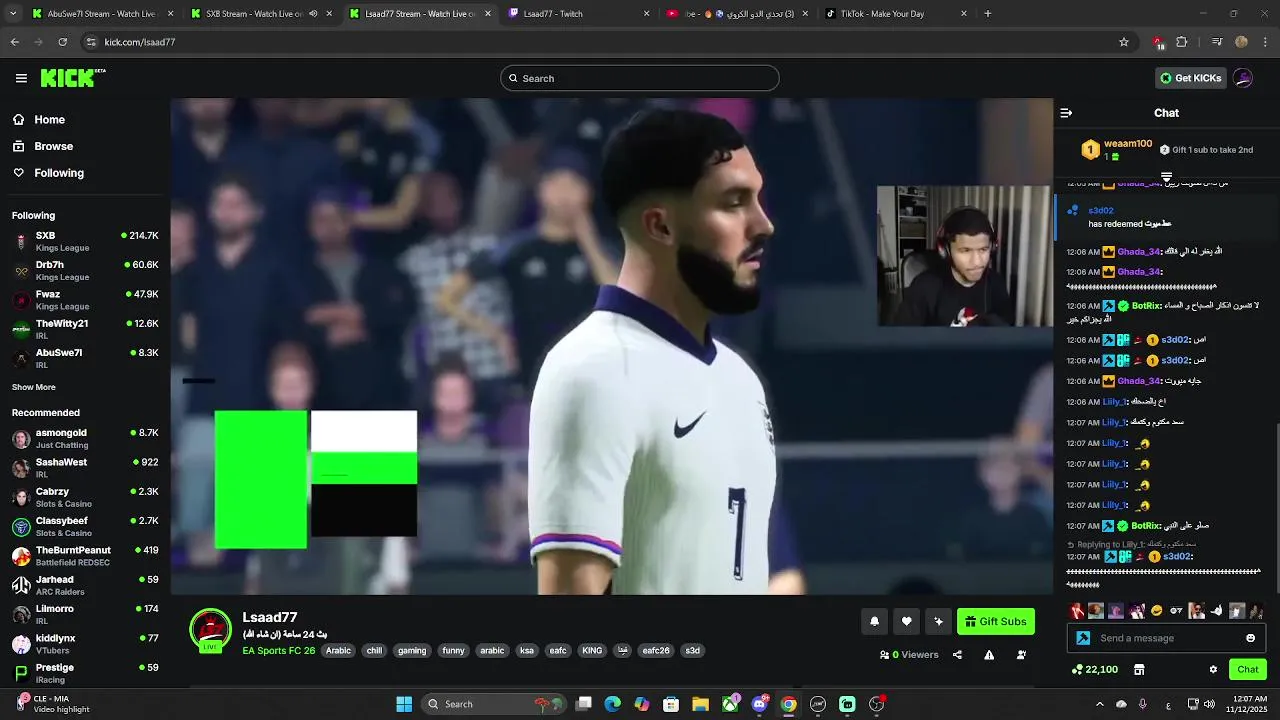Open Windows Start menu
1280x720 pixels.
point(404,704)
